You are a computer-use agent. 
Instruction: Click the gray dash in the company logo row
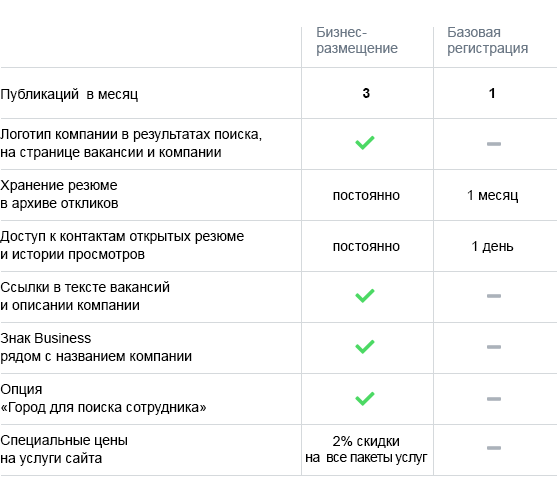pos(494,144)
